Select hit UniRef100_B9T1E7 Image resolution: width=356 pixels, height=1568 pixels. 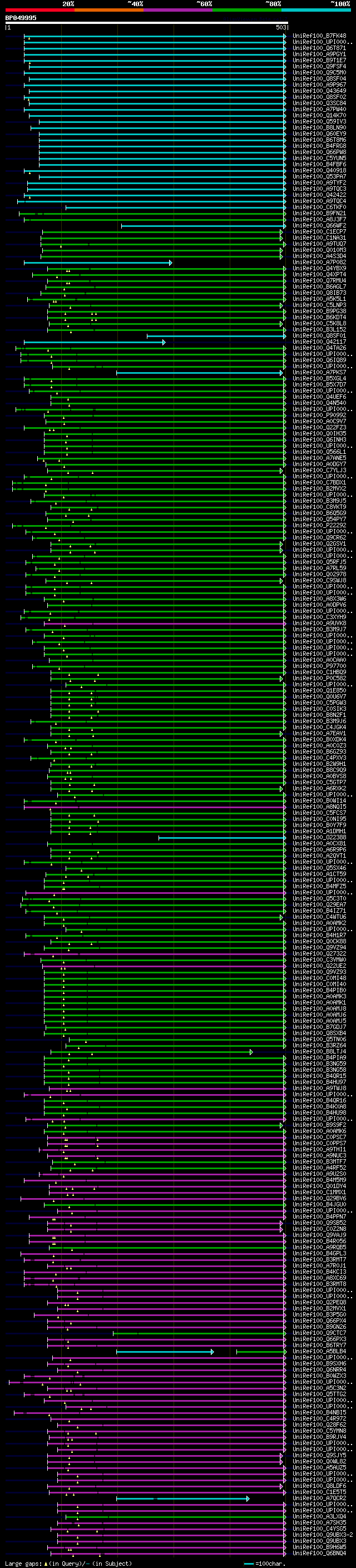319,60
